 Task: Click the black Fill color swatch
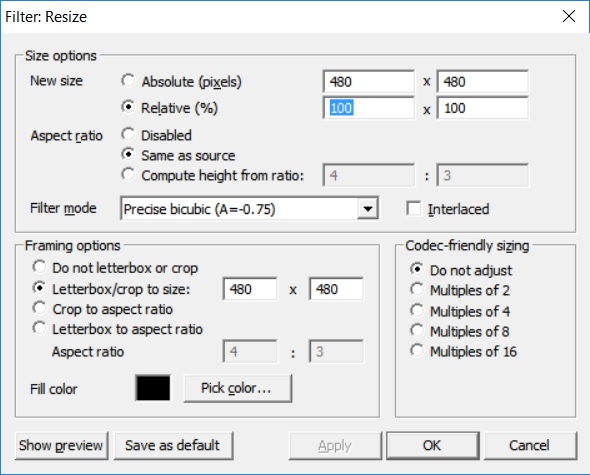153,388
